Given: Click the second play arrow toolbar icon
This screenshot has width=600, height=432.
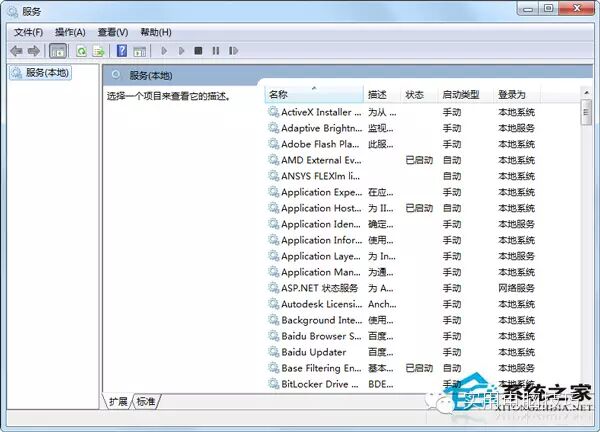Looking at the screenshot, I should (x=181, y=51).
